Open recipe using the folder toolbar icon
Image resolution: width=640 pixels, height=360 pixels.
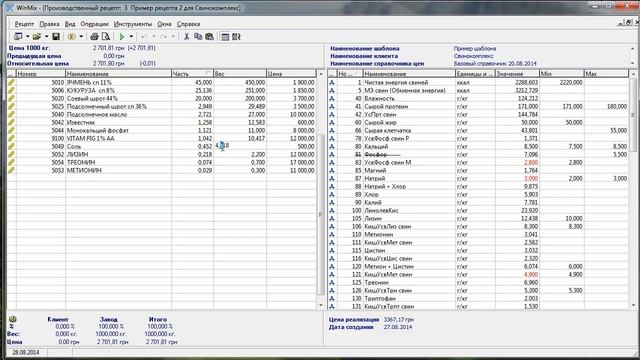37,37
